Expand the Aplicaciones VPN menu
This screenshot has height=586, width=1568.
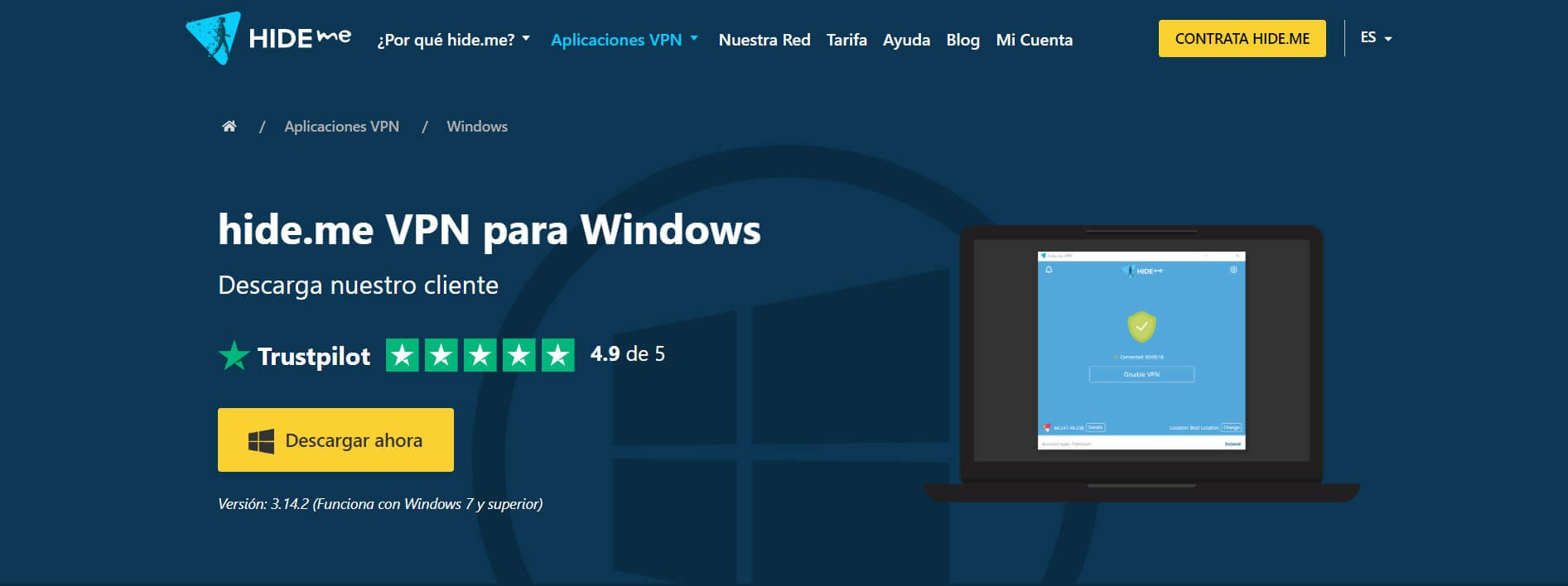click(625, 40)
